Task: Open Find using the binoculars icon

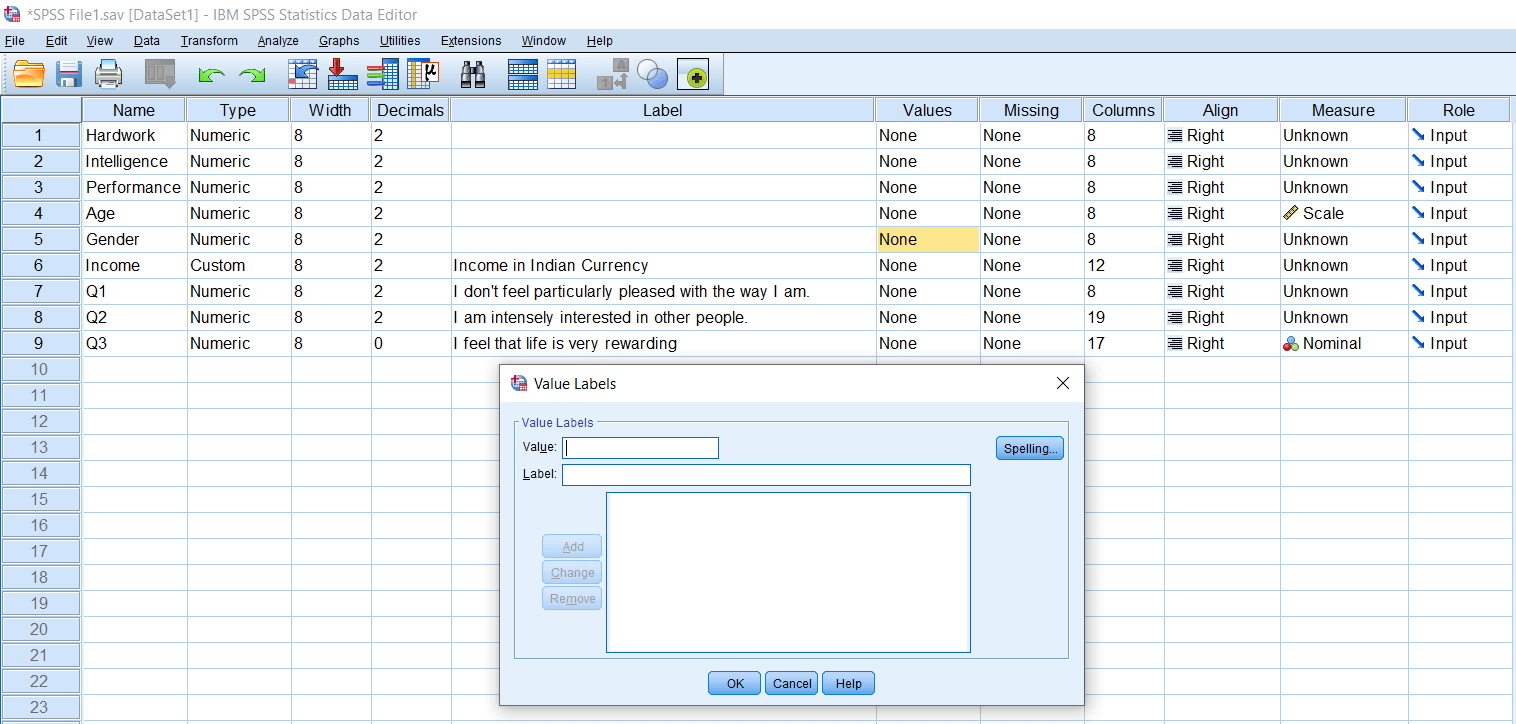Action: pos(472,73)
